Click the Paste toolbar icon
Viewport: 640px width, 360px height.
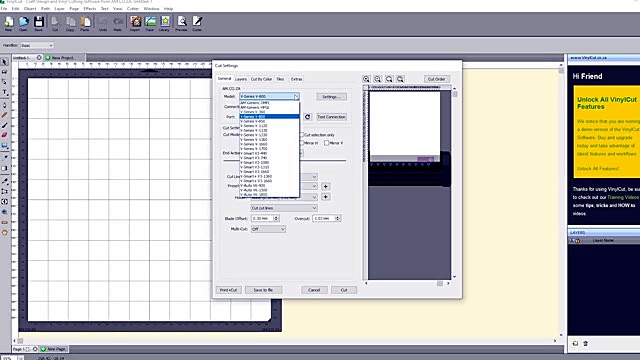pyautogui.click(x=85, y=23)
